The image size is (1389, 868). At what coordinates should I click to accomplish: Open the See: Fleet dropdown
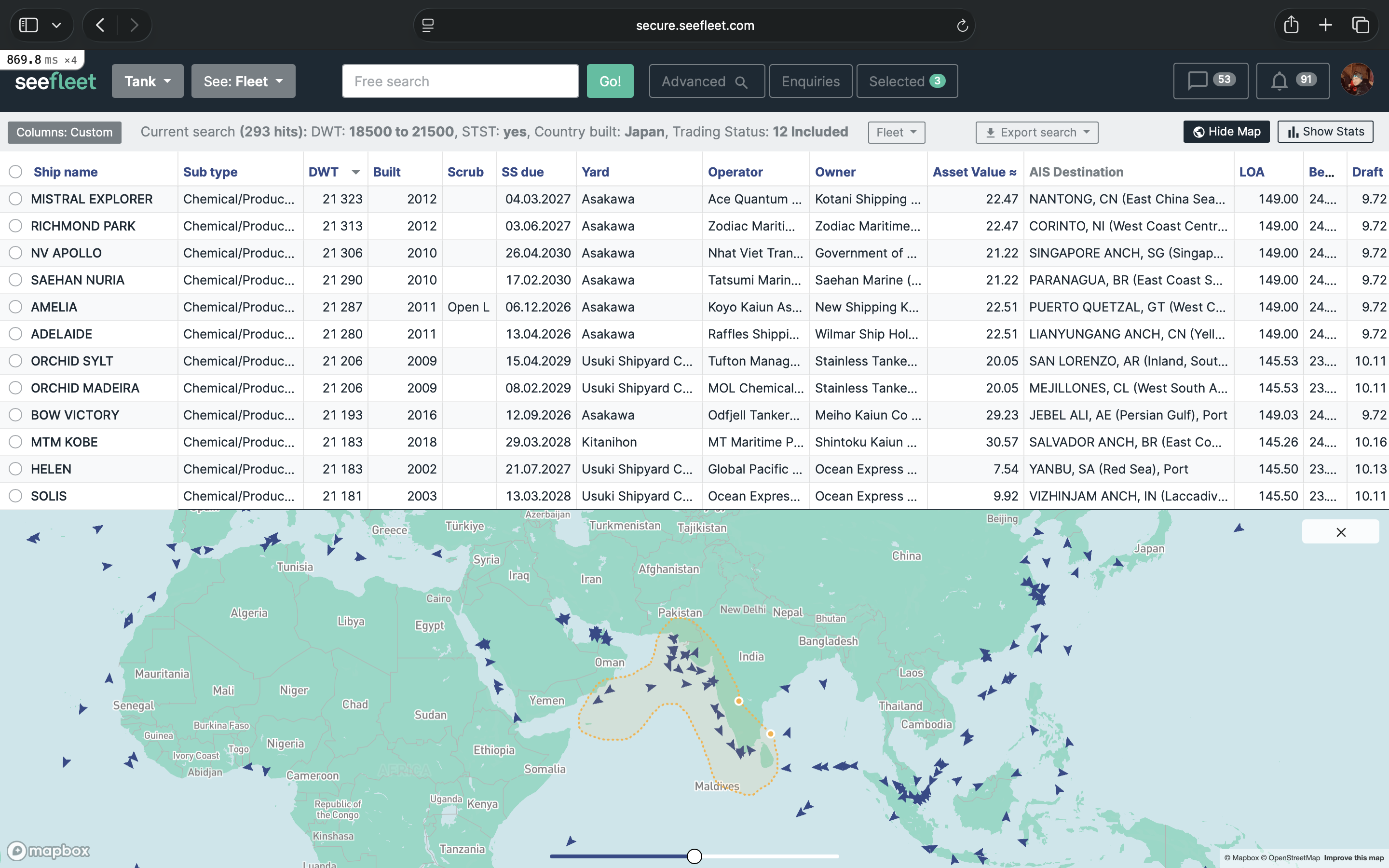coord(243,81)
